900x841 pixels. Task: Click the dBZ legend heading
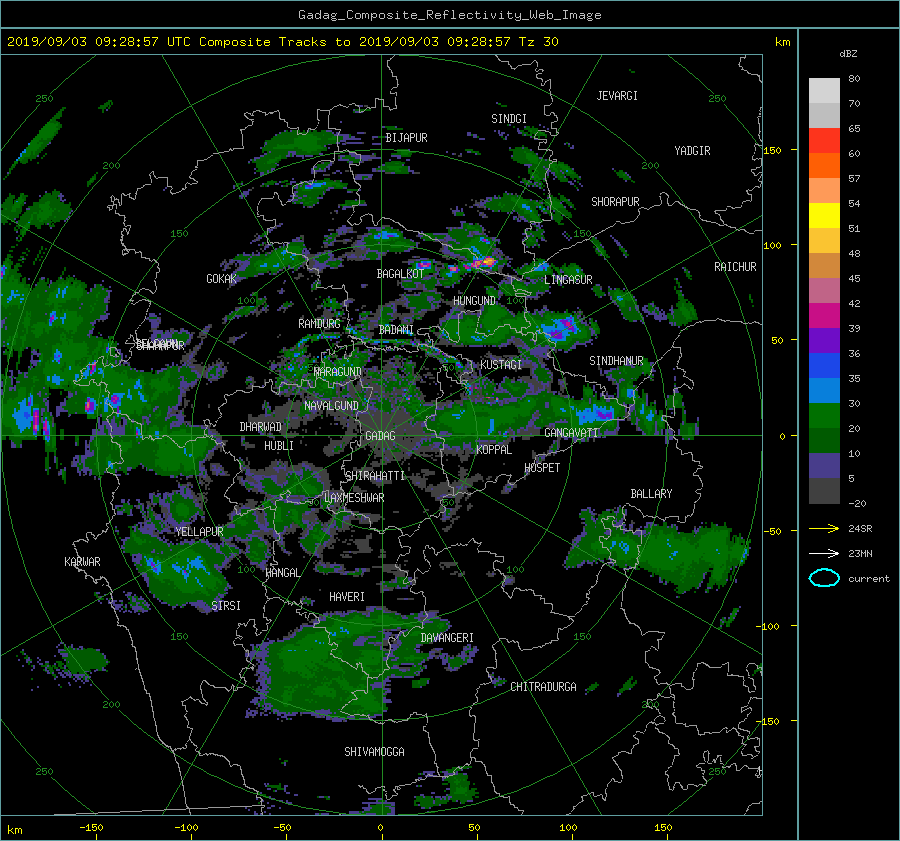848,53
